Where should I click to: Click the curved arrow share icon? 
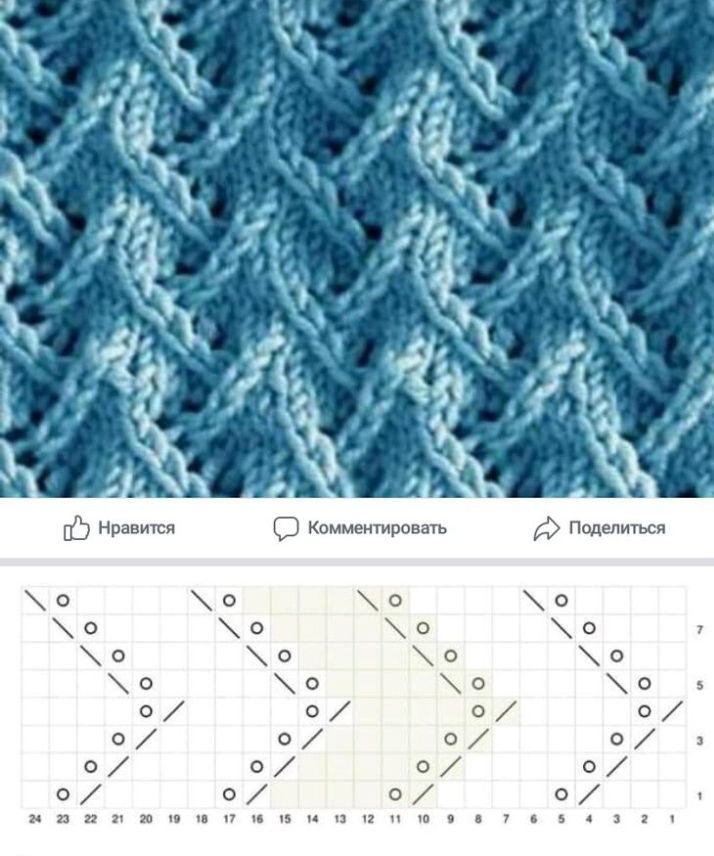546,528
